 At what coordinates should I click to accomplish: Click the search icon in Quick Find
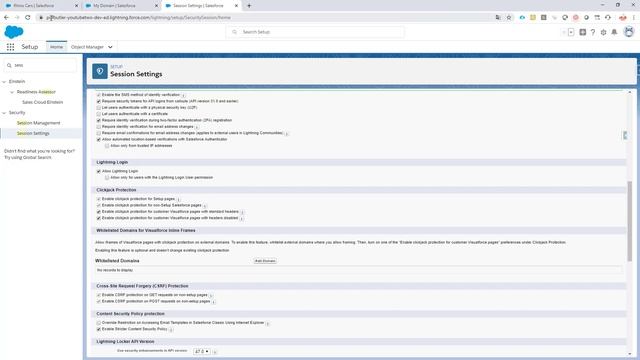click(9, 65)
